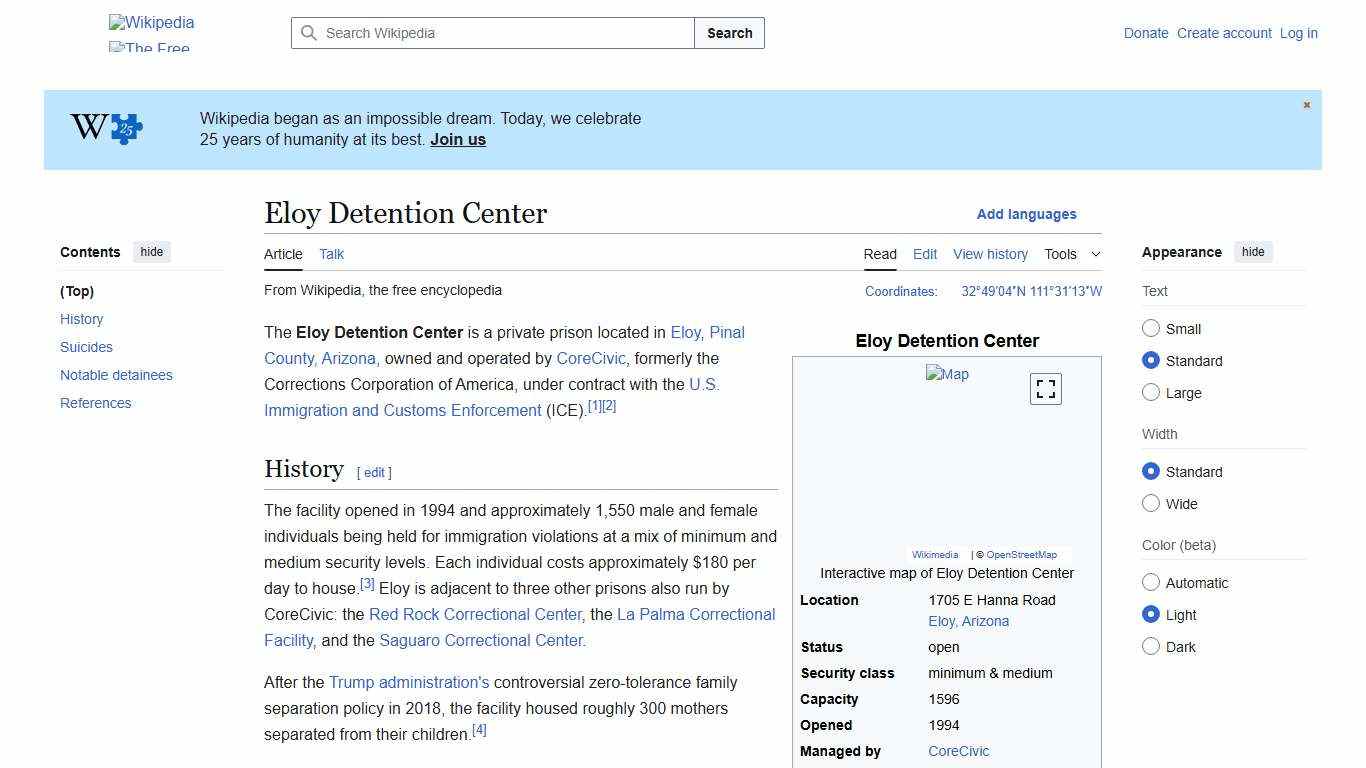Click the Wikimedia link on the map
This screenshot has height=768, width=1366.
(x=934, y=554)
